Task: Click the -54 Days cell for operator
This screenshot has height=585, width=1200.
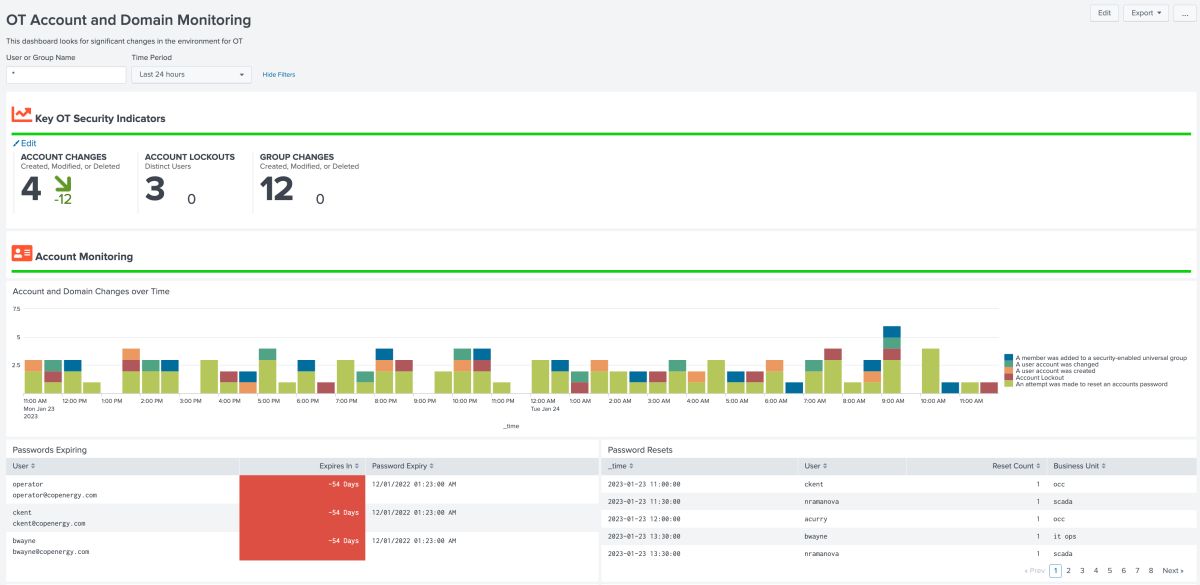Action: pyautogui.click(x=302, y=489)
